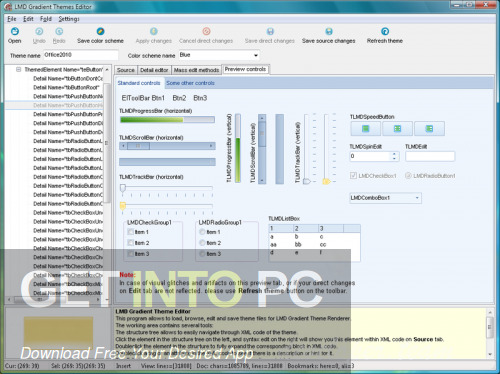Click Save color scheme icon
Image resolution: width=500 pixels, height=374 pixels.
[x=100, y=31]
